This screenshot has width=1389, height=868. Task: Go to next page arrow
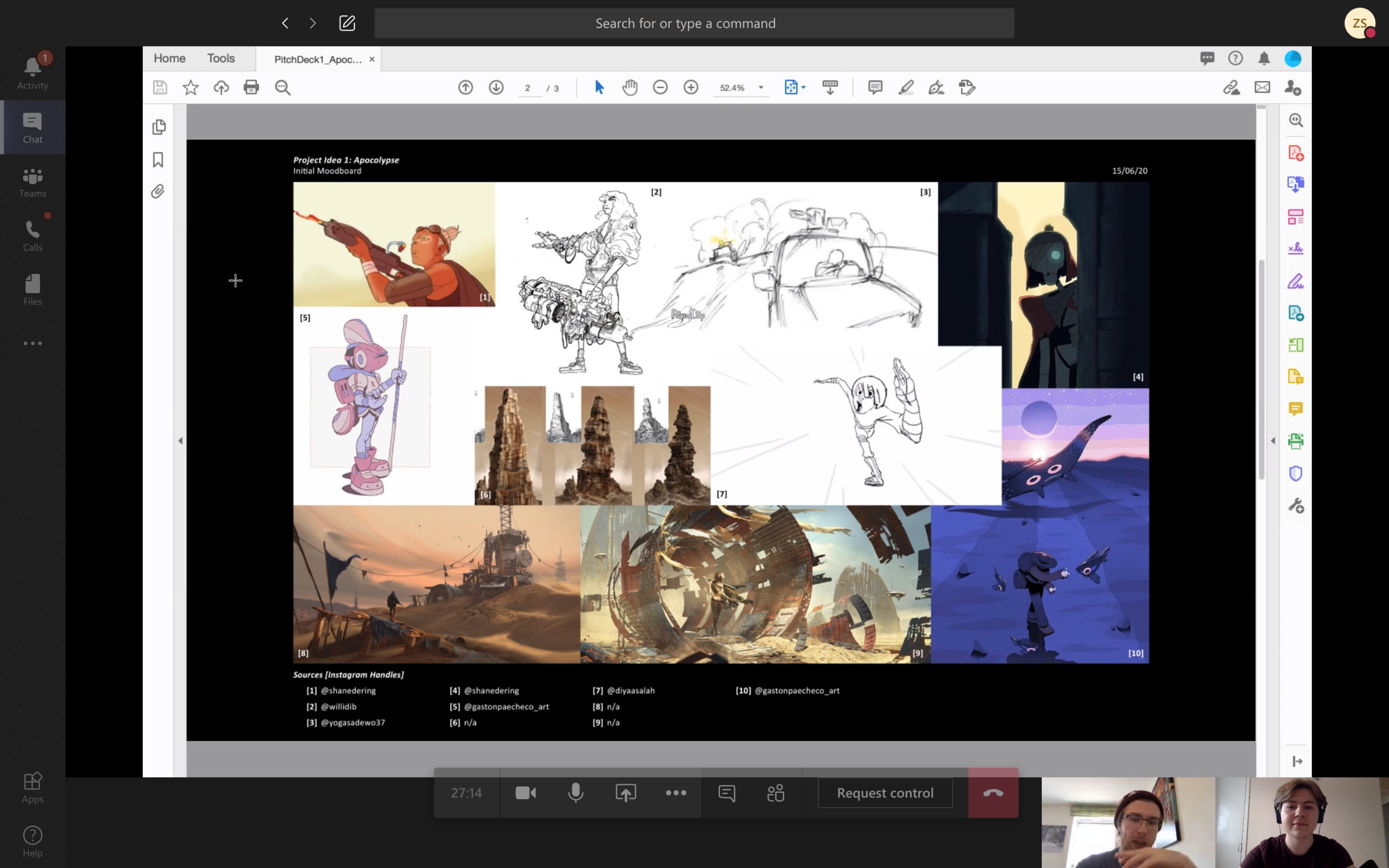[496, 87]
